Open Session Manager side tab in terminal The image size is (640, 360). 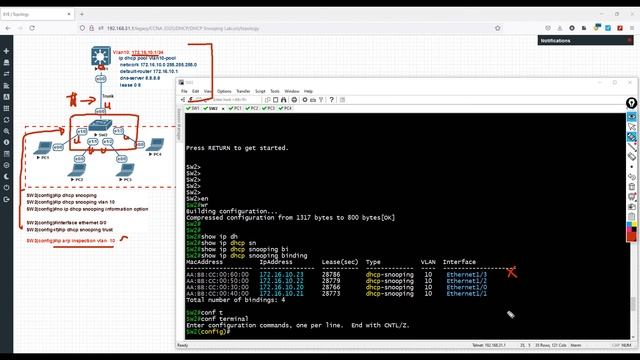tap(179, 124)
